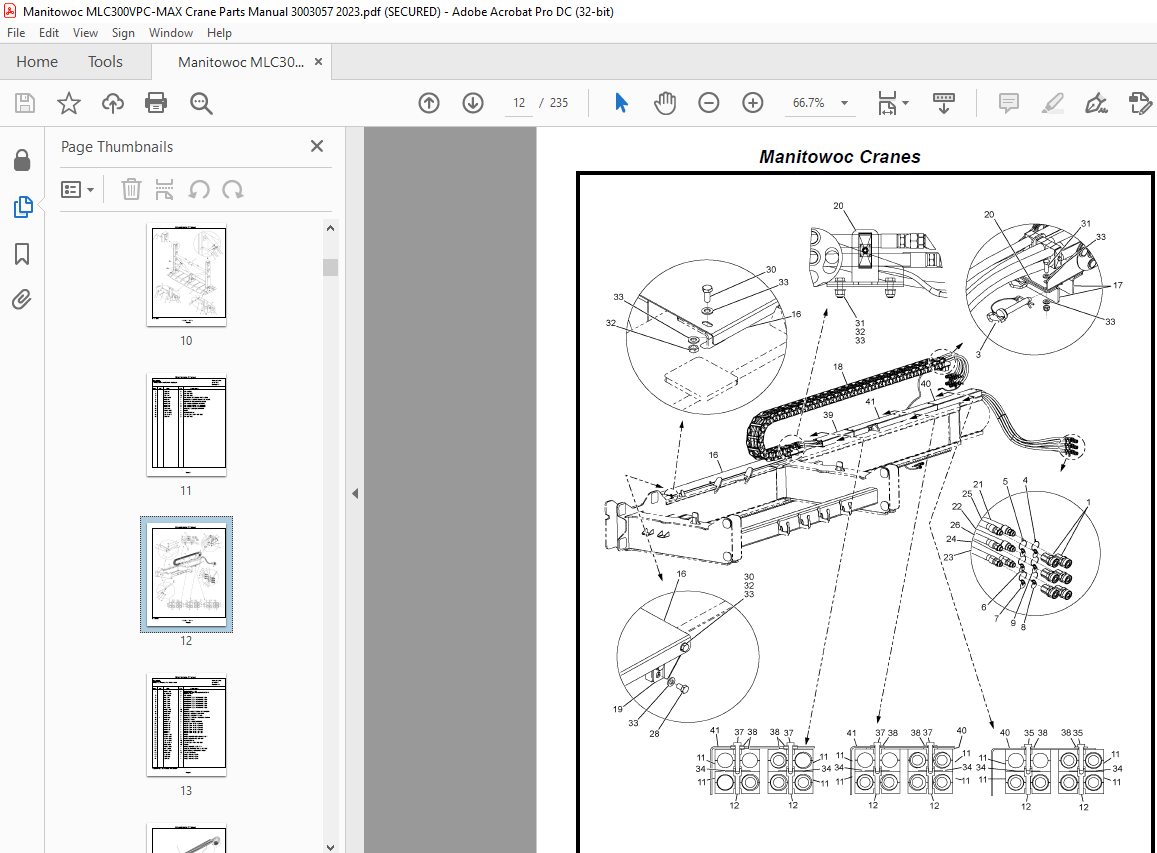Toggle Page Thumbnails sidebar icon
The width and height of the screenshot is (1157, 853).
[x=23, y=207]
